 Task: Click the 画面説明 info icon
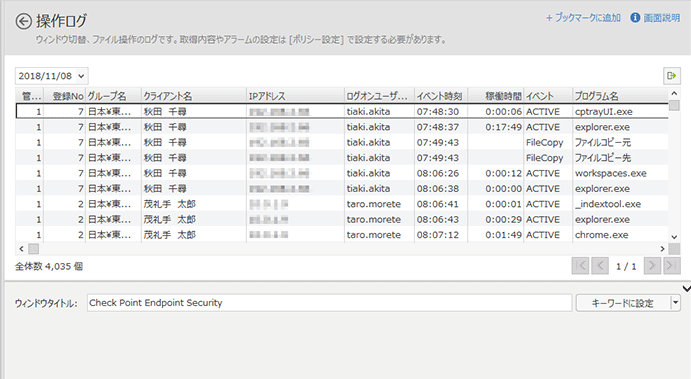(635, 18)
